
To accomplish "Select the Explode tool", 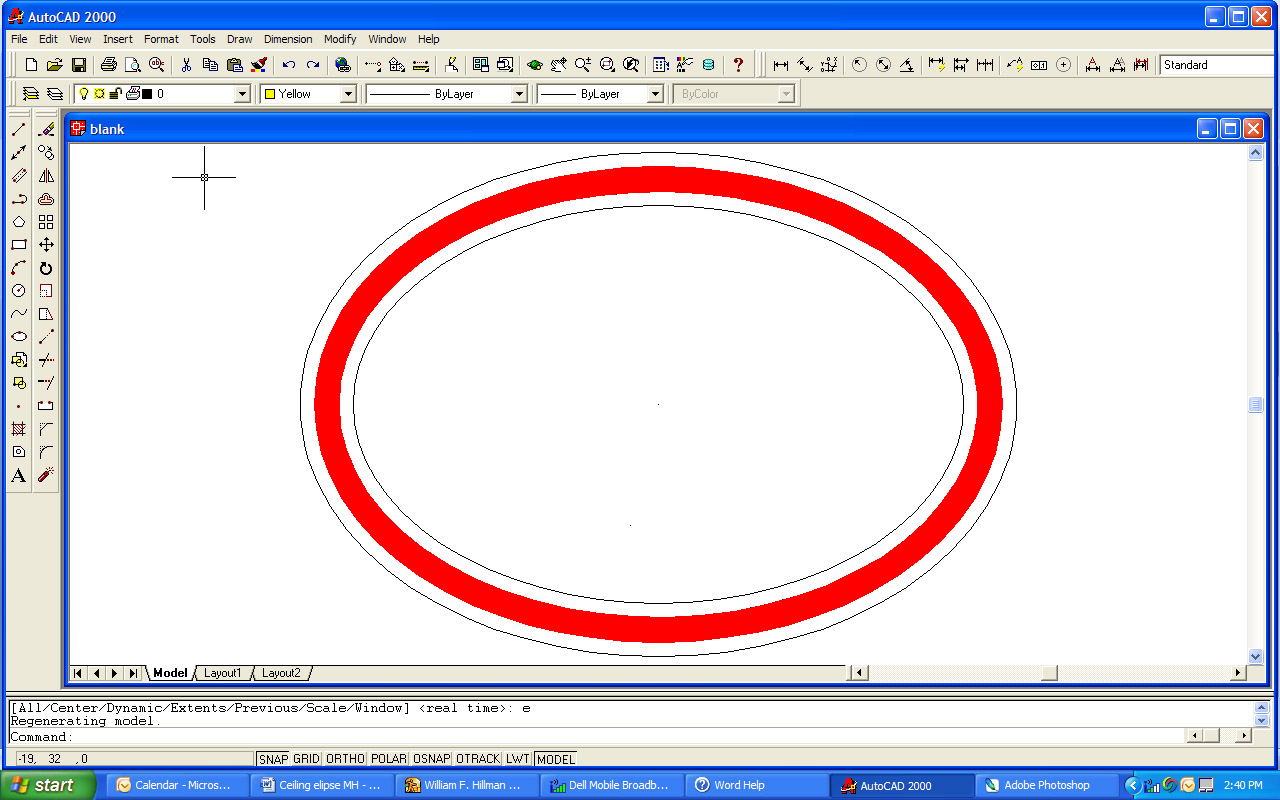I will 46,476.
